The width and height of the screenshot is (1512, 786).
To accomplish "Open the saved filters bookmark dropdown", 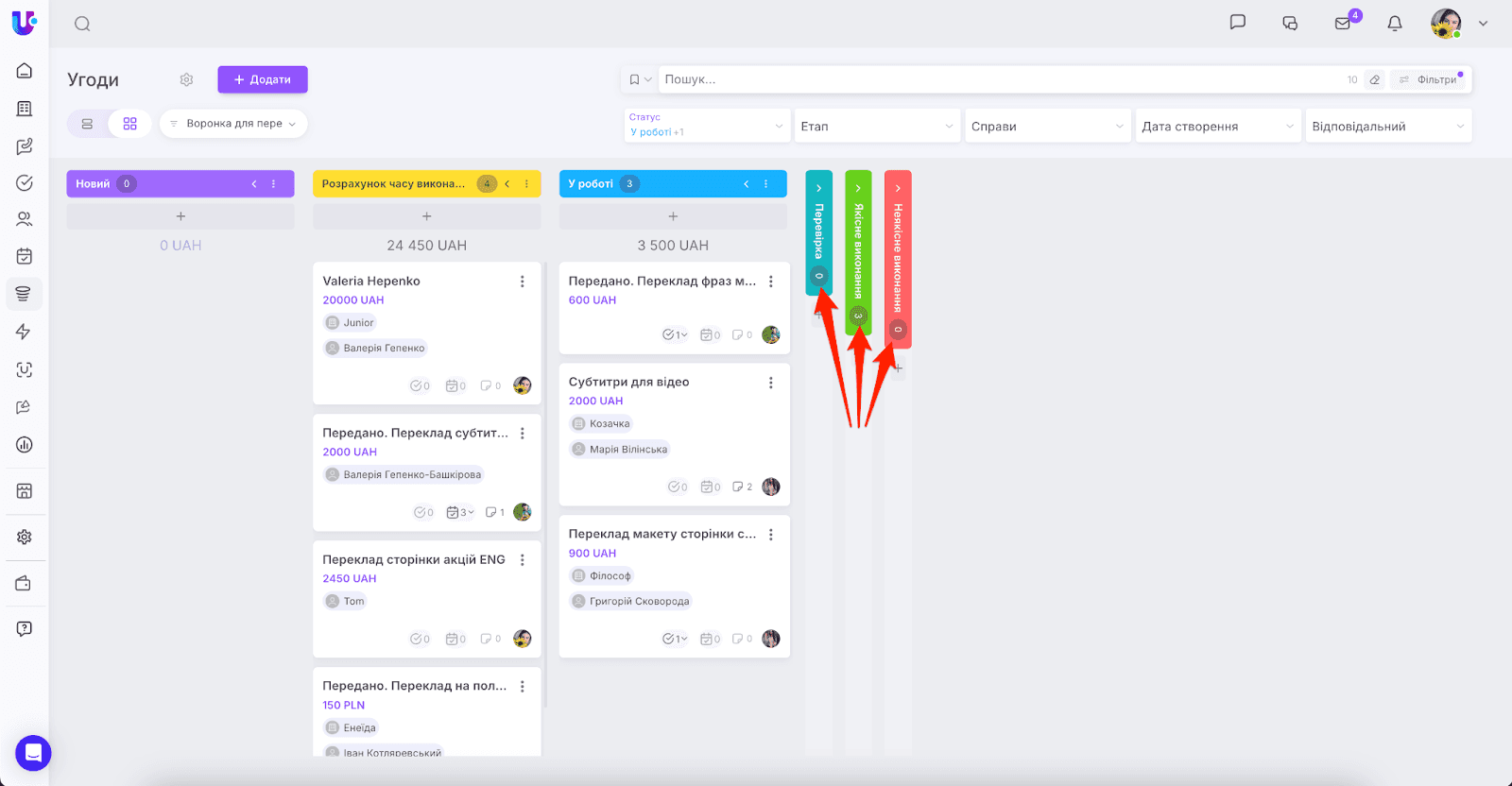I will [640, 79].
